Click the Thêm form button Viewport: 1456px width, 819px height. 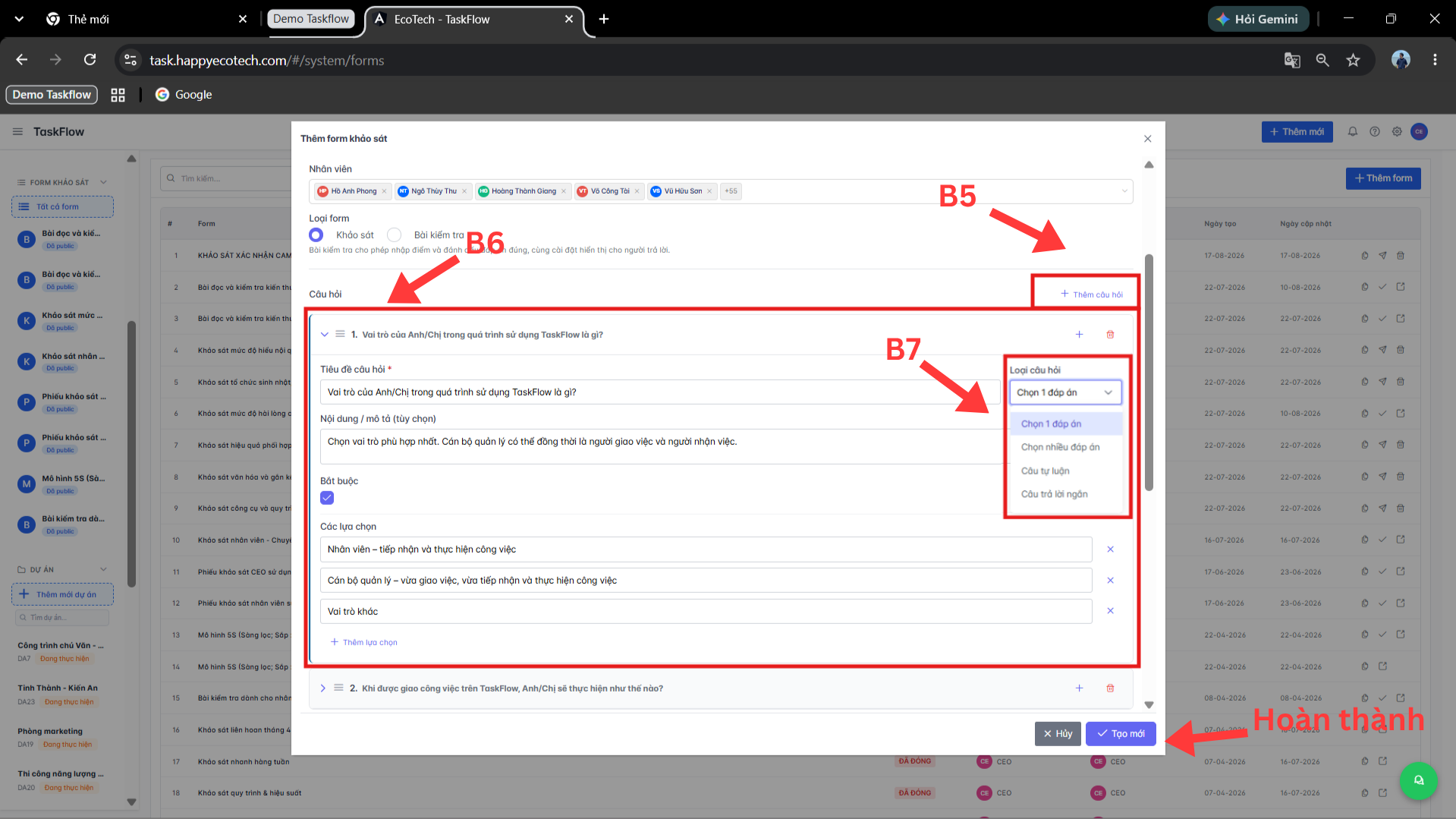pos(1383,178)
